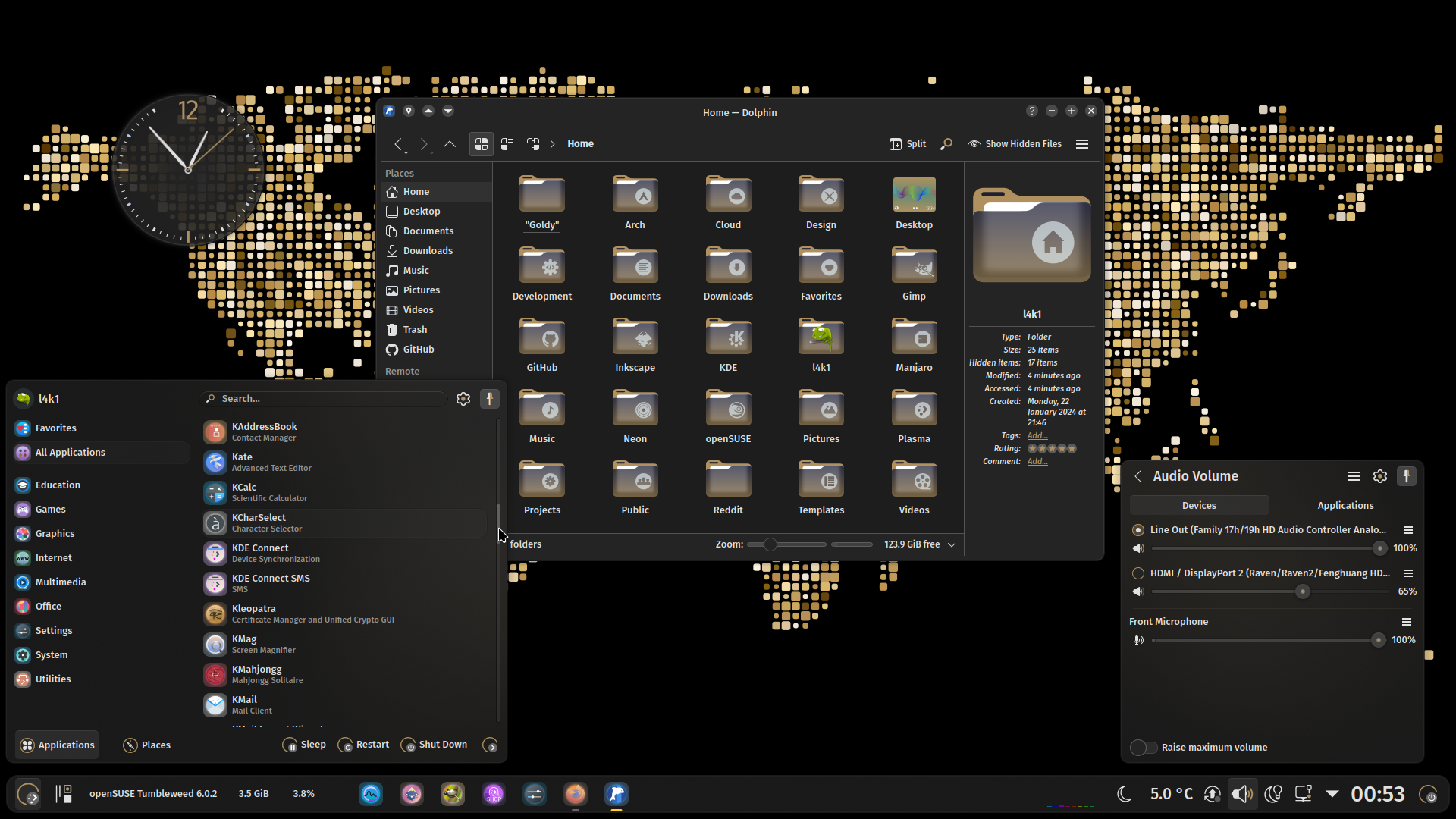Switch Dolphin to icons view mode

point(482,144)
